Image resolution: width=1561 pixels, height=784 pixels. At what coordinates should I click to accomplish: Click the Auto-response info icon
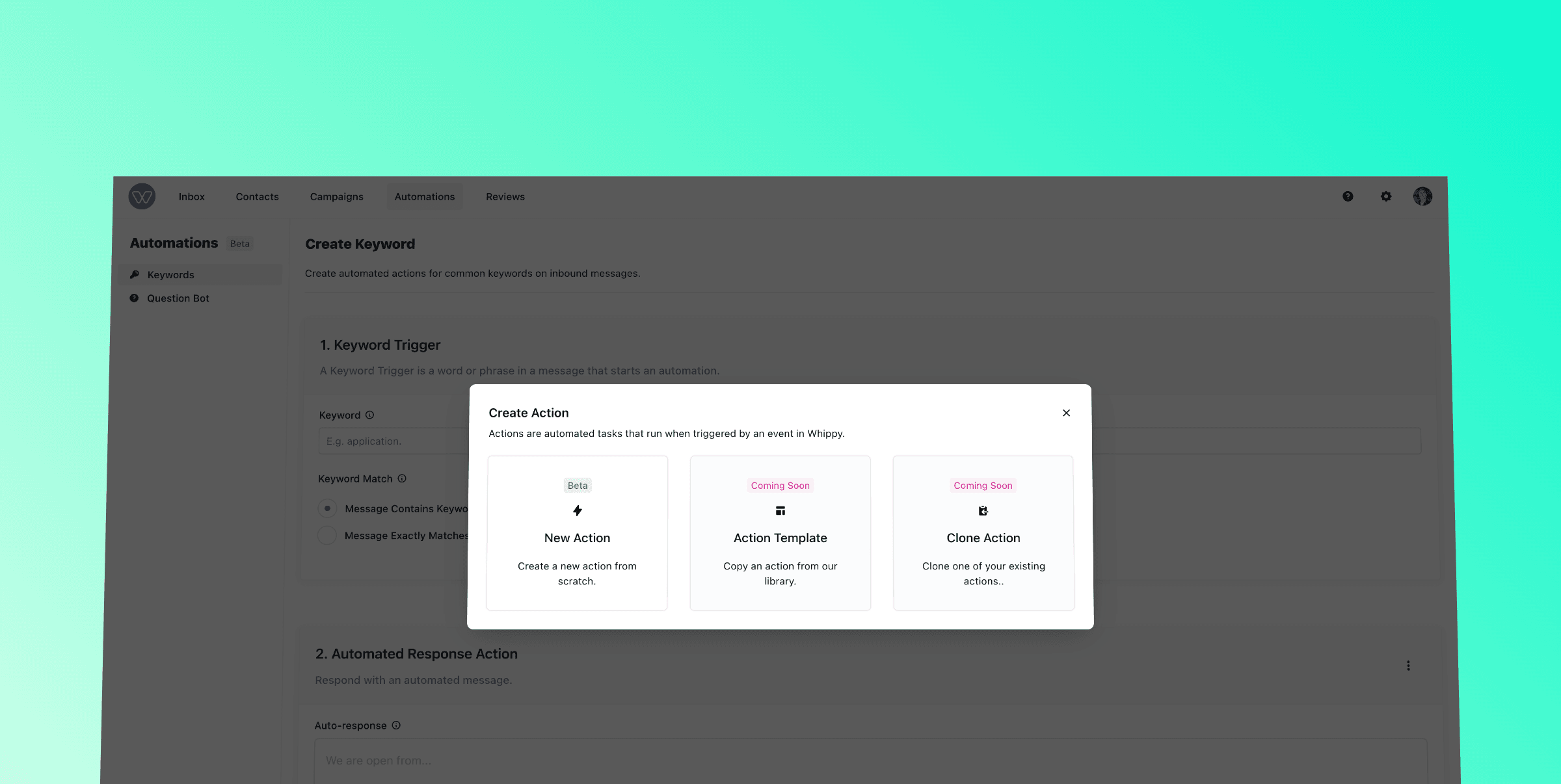click(x=396, y=725)
